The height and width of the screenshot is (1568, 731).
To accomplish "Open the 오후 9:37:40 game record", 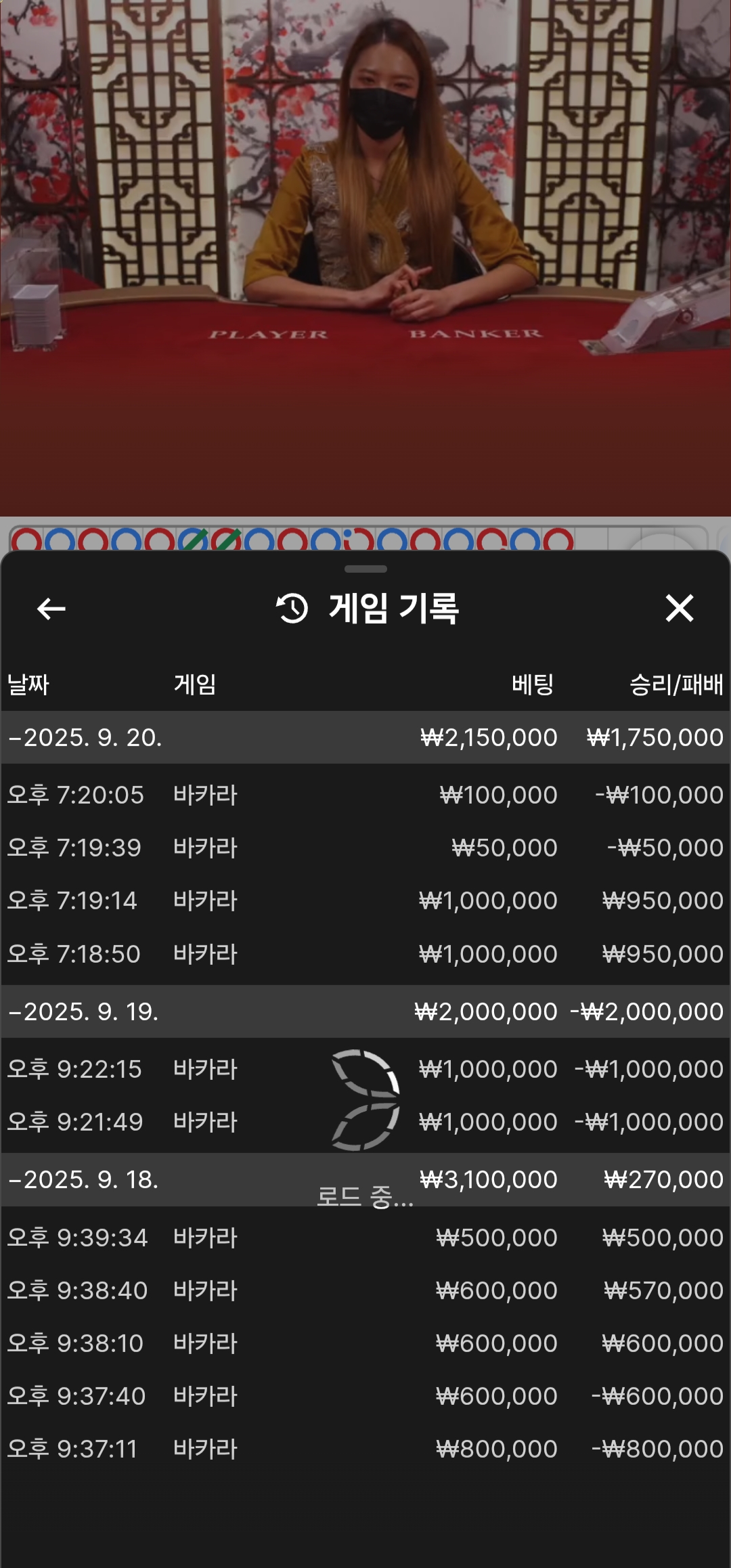I will (x=365, y=1396).
